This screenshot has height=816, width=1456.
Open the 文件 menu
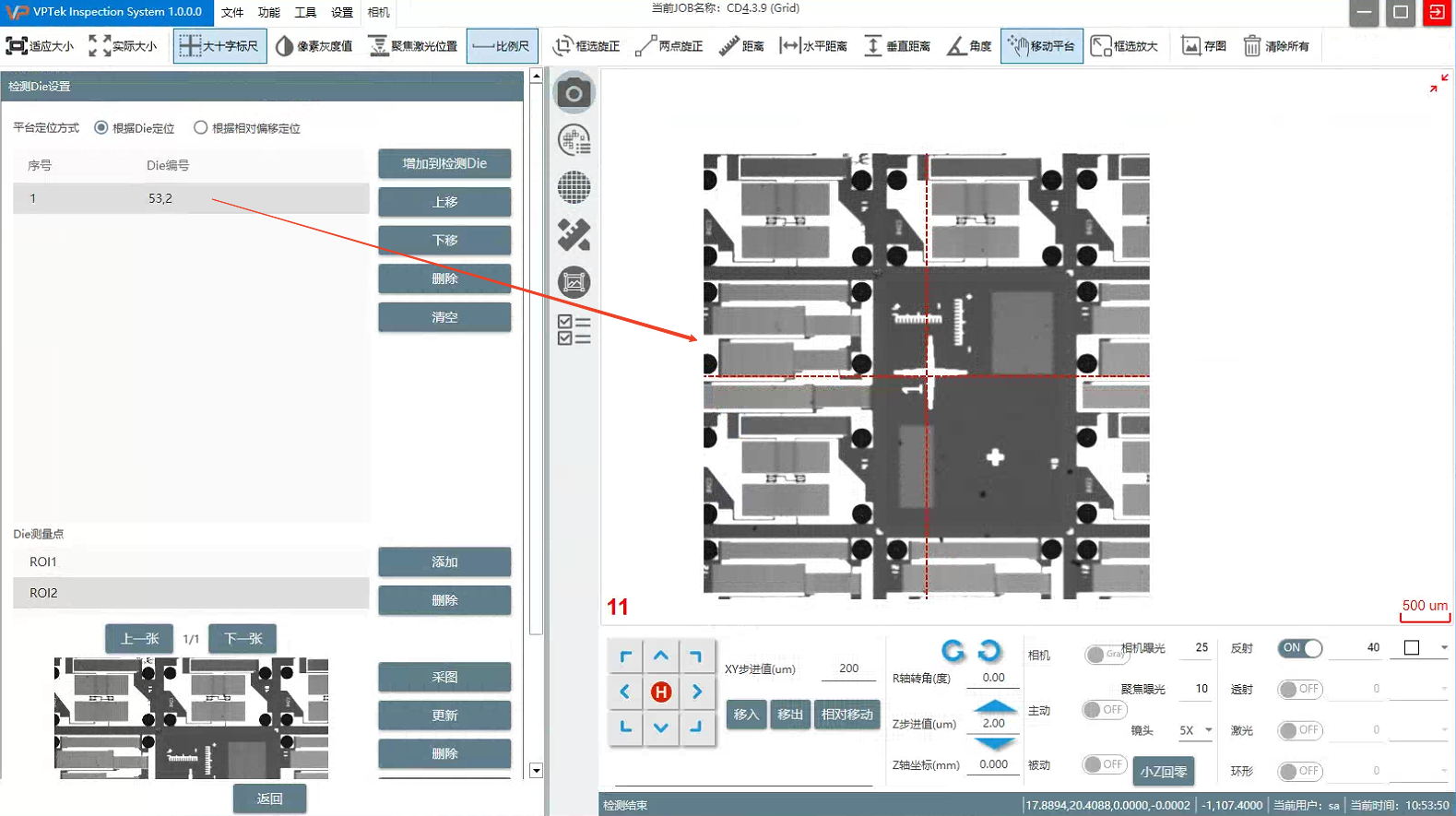[233, 13]
